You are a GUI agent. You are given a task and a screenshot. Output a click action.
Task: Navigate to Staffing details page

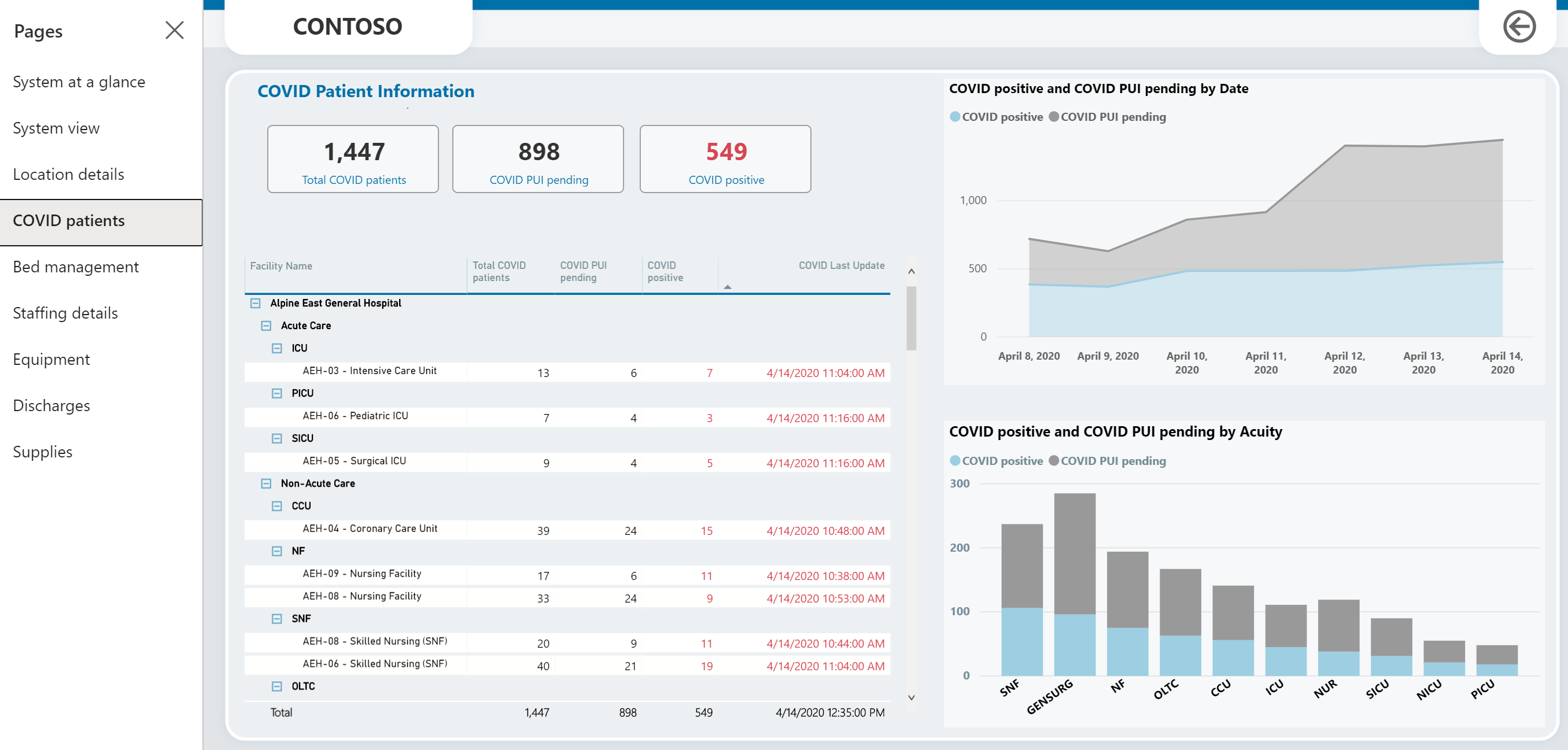click(x=66, y=312)
